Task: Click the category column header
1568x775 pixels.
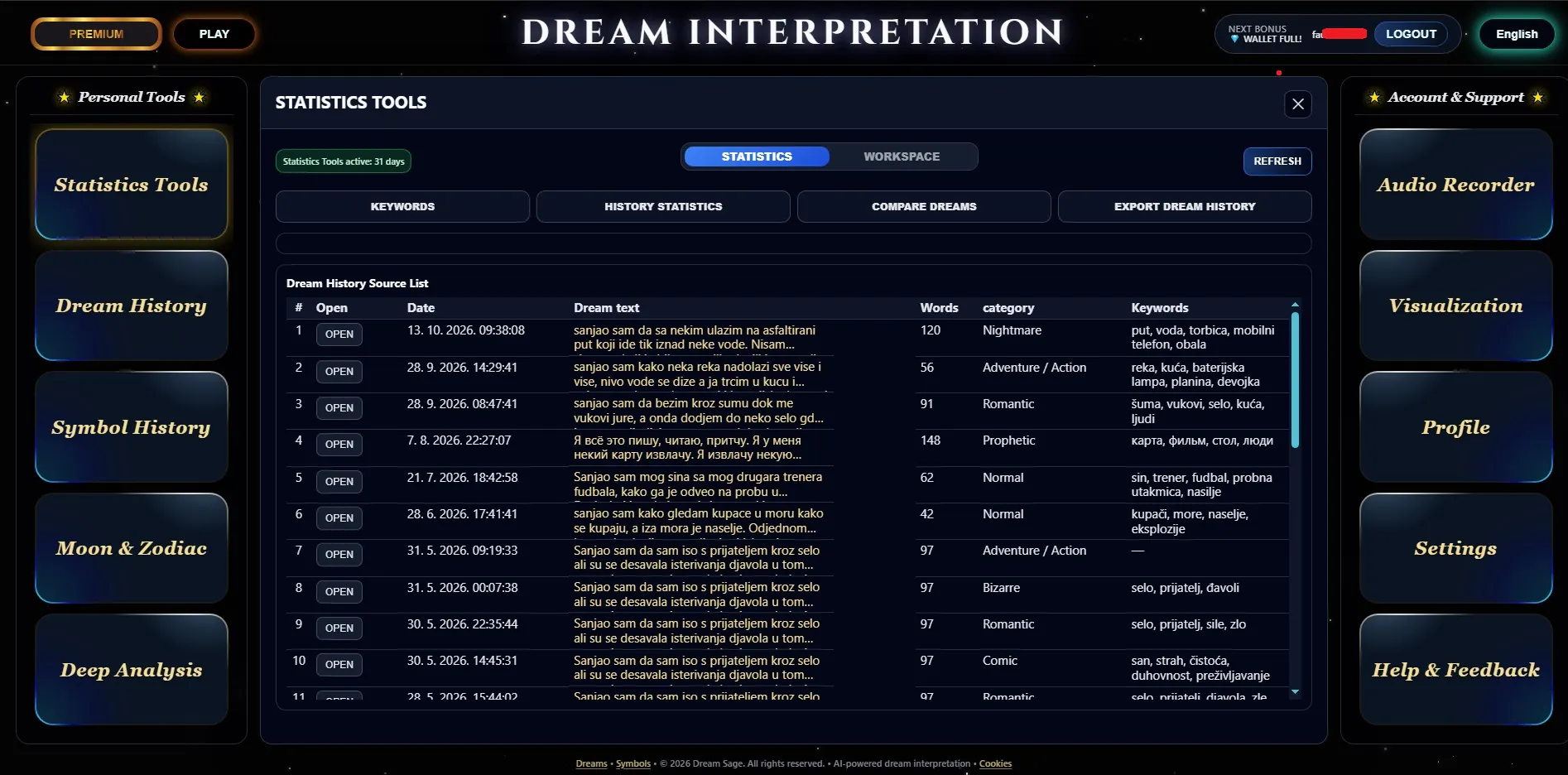Action: pyautogui.click(x=1008, y=308)
